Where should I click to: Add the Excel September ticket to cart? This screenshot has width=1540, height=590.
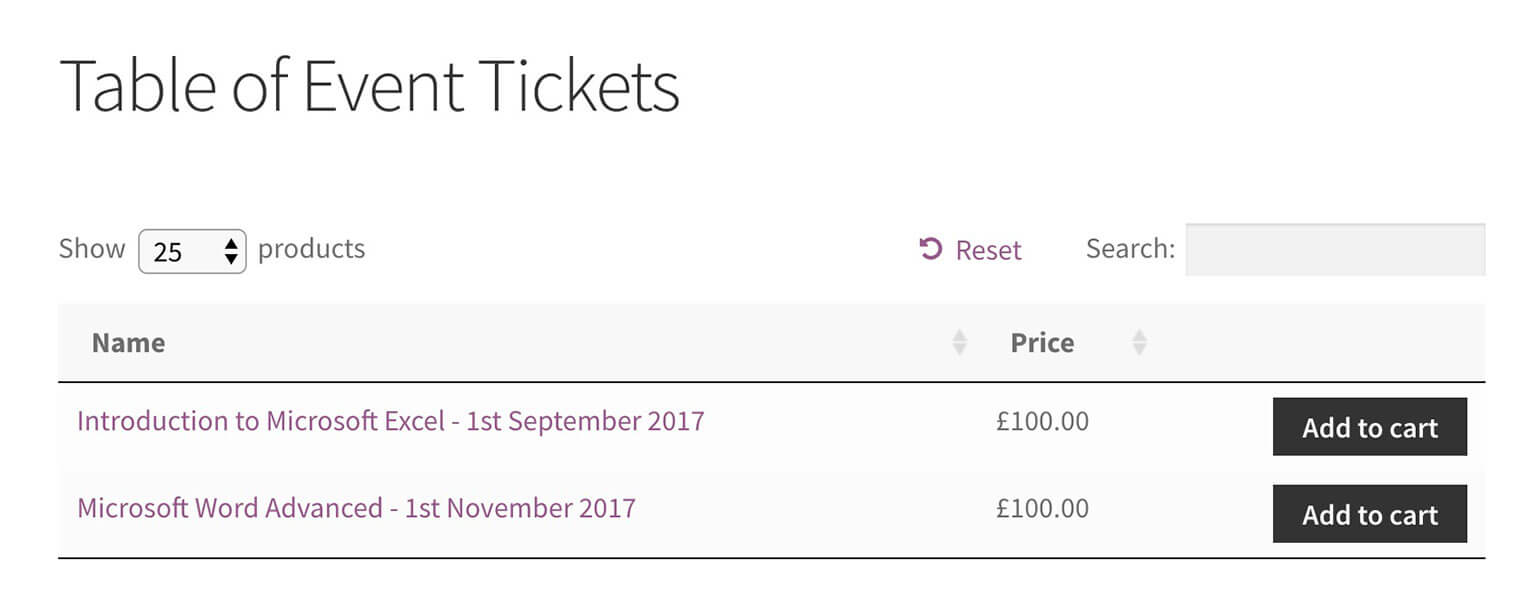pyautogui.click(x=1370, y=427)
